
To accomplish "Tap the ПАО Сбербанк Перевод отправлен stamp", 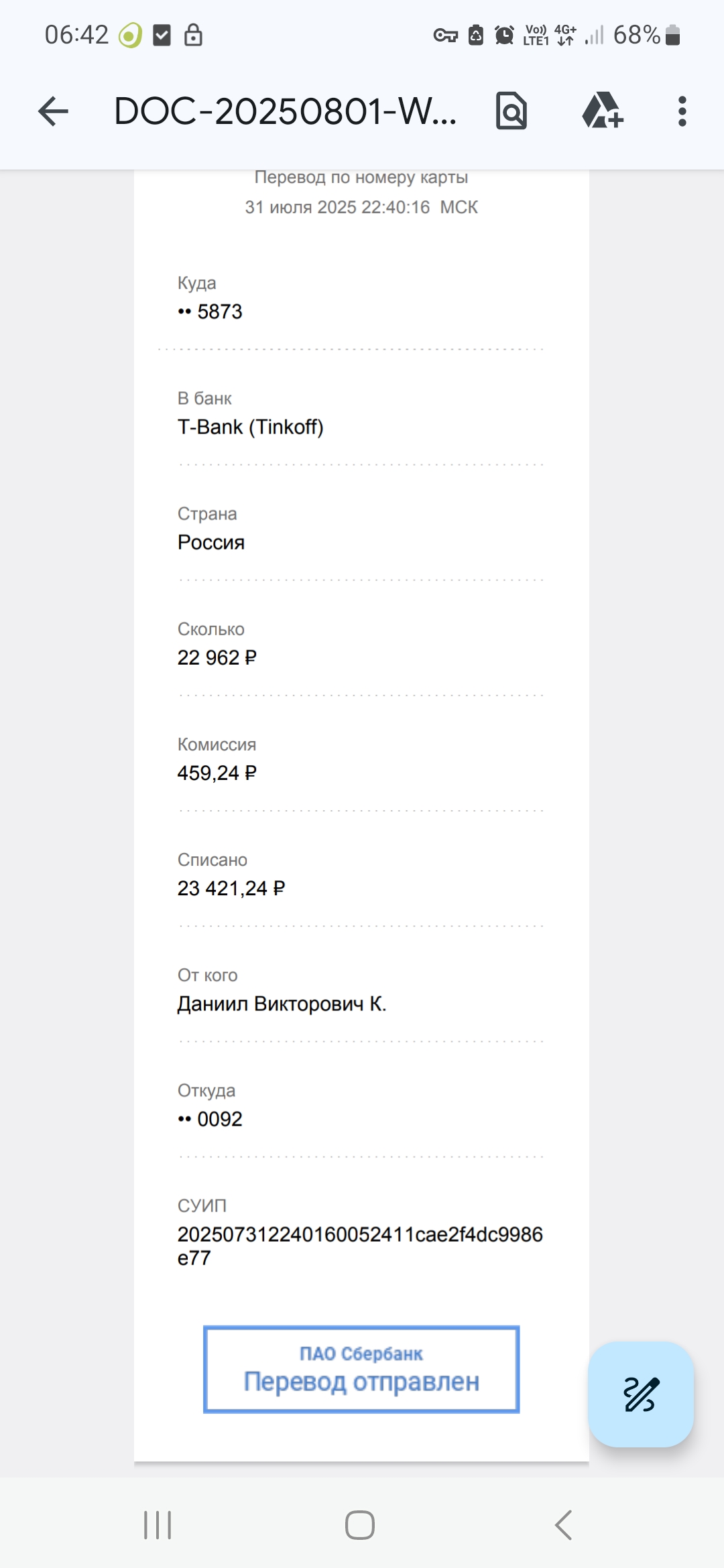I will click(361, 1369).
